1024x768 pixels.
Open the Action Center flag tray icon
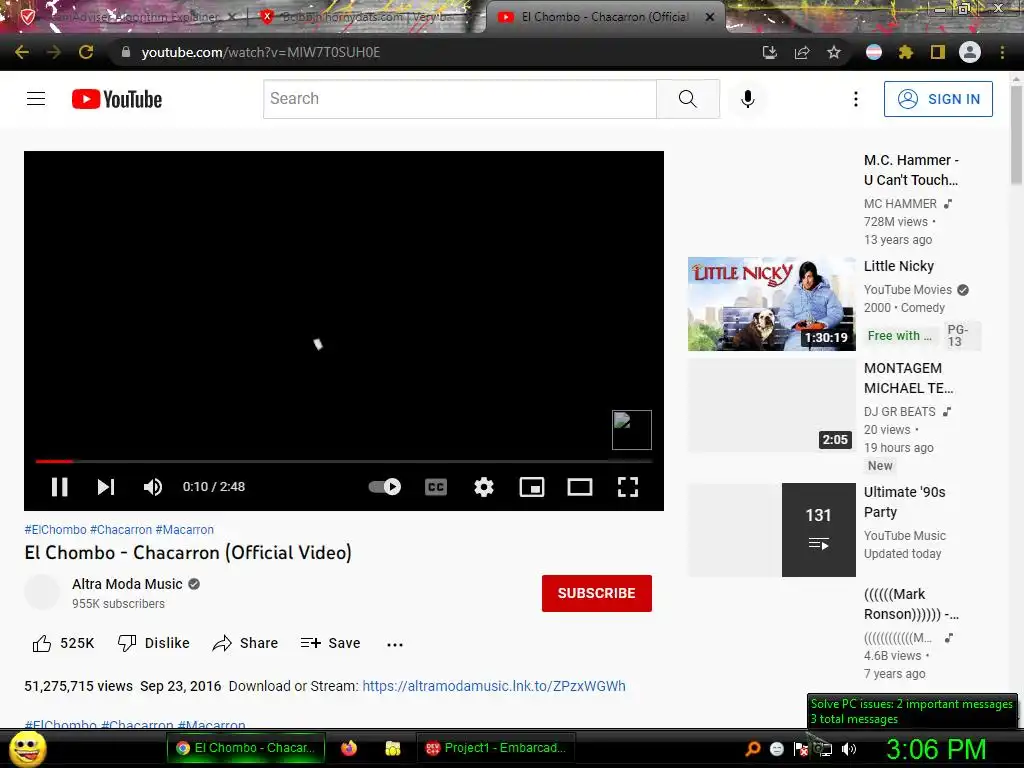tap(801, 749)
